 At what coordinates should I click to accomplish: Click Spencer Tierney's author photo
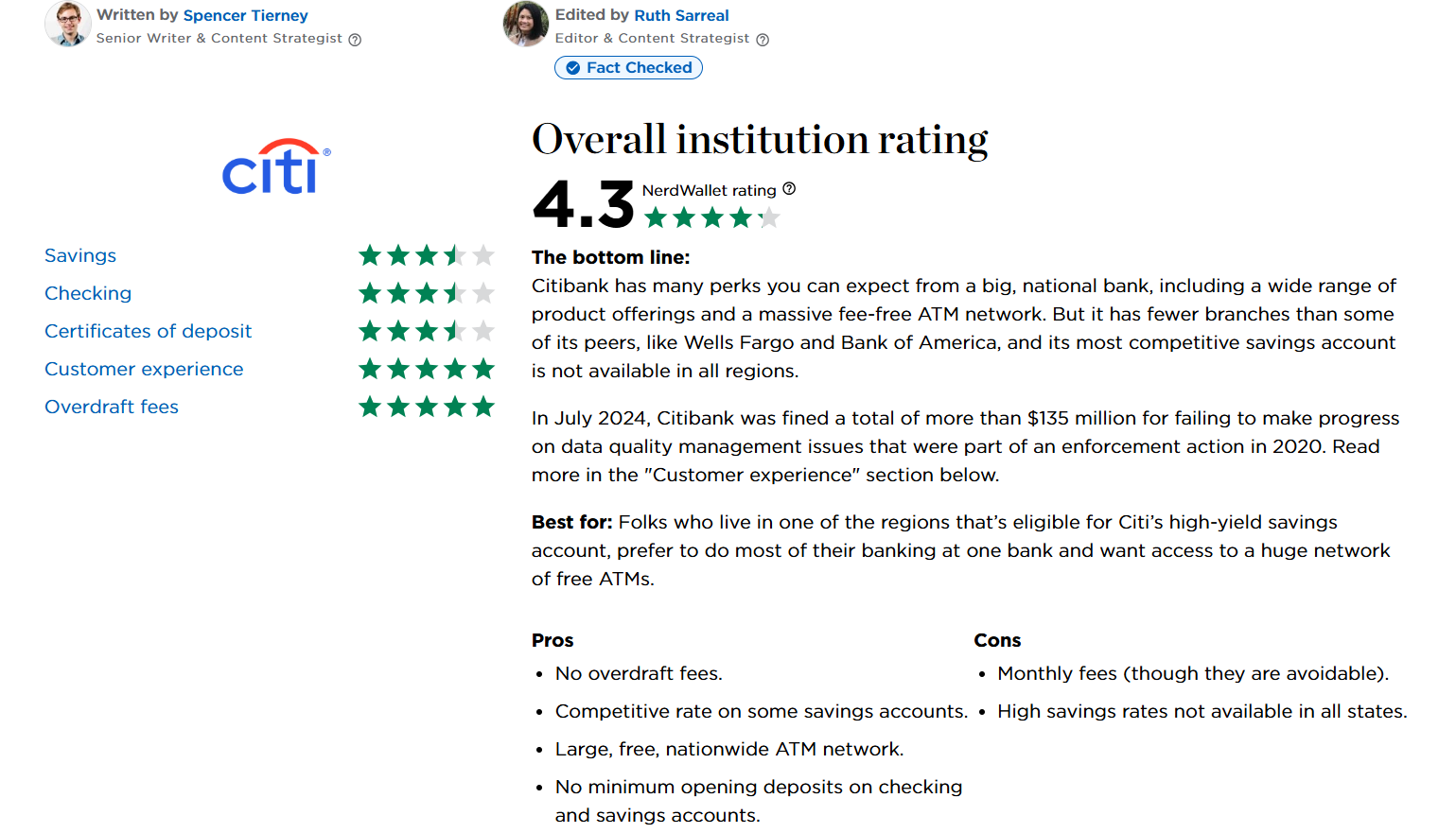[68, 24]
